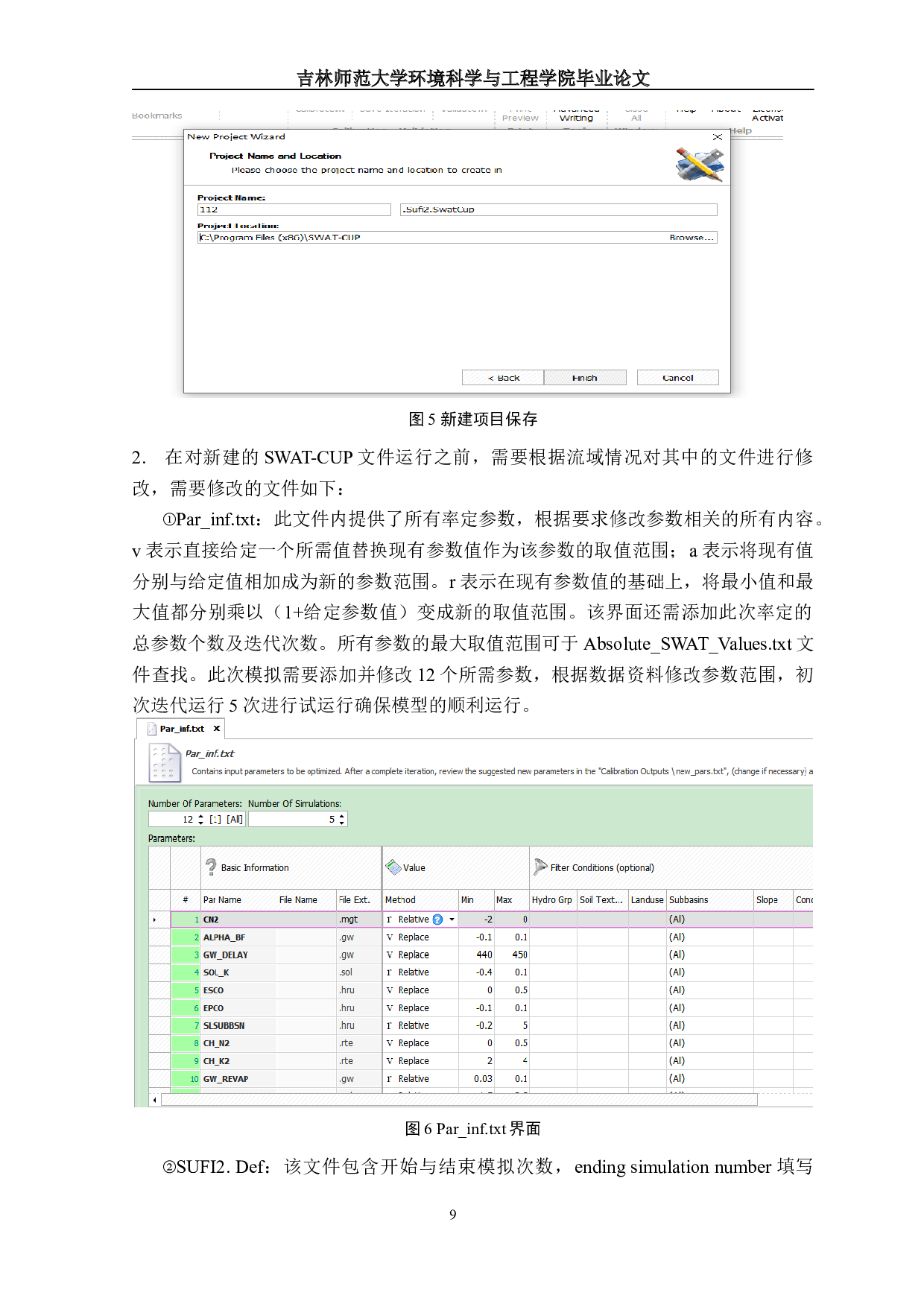Open the Method dropdown for CN2
Viewport: 924px width, 1307px height.
pyautogui.click(x=452, y=920)
